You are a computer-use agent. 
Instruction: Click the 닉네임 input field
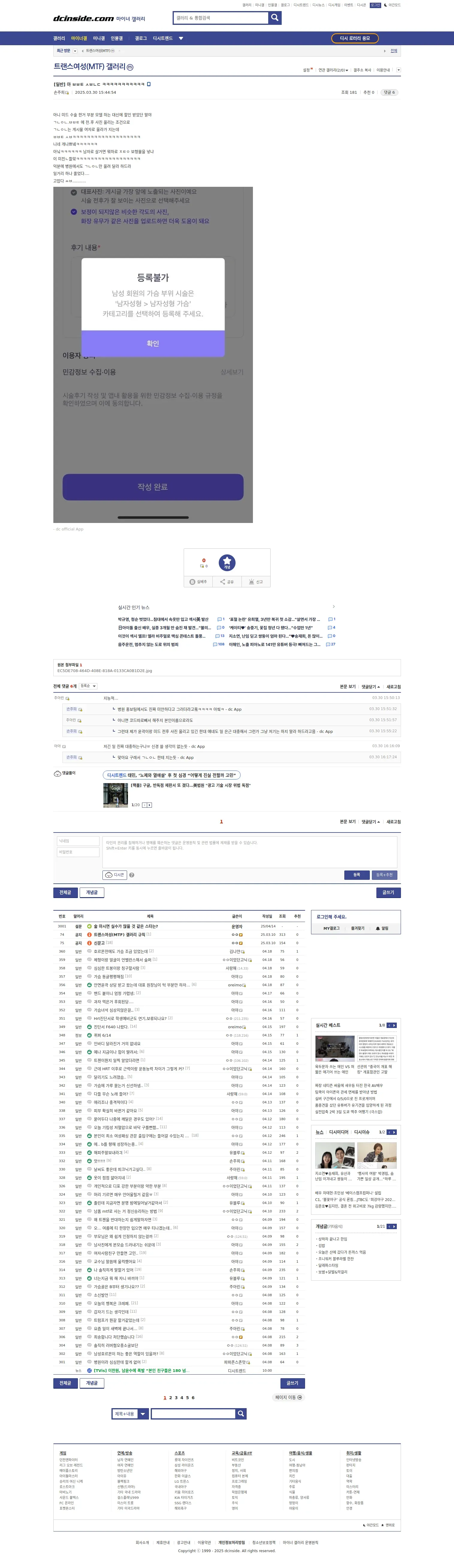(78, 841)
